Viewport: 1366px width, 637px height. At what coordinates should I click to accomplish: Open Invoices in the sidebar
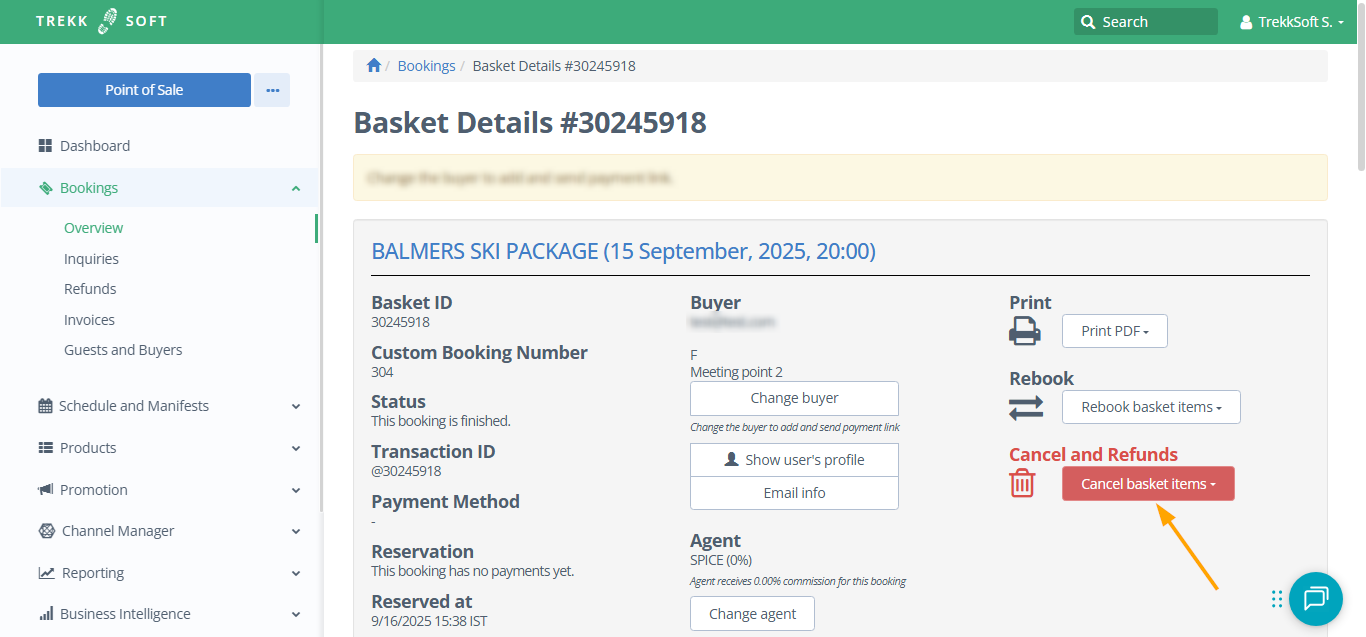pyautogui.click(x=89, y=320)
